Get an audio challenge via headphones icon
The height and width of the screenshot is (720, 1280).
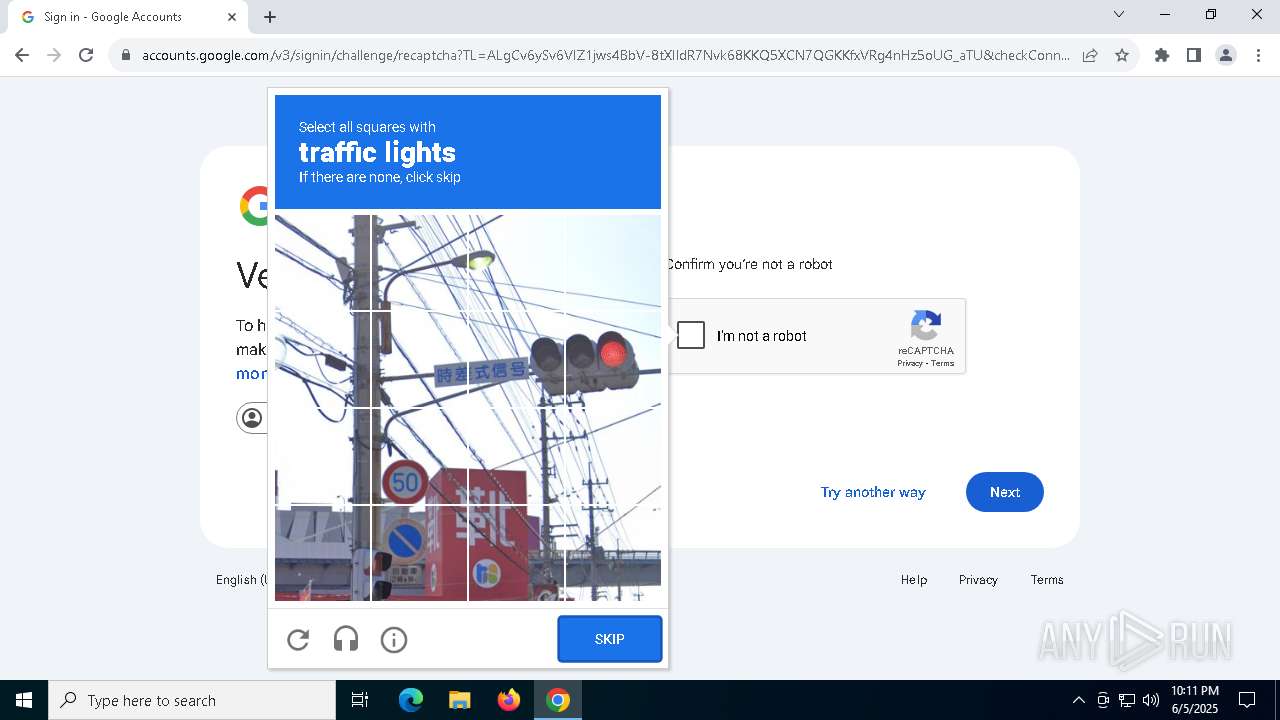(346, 640)
